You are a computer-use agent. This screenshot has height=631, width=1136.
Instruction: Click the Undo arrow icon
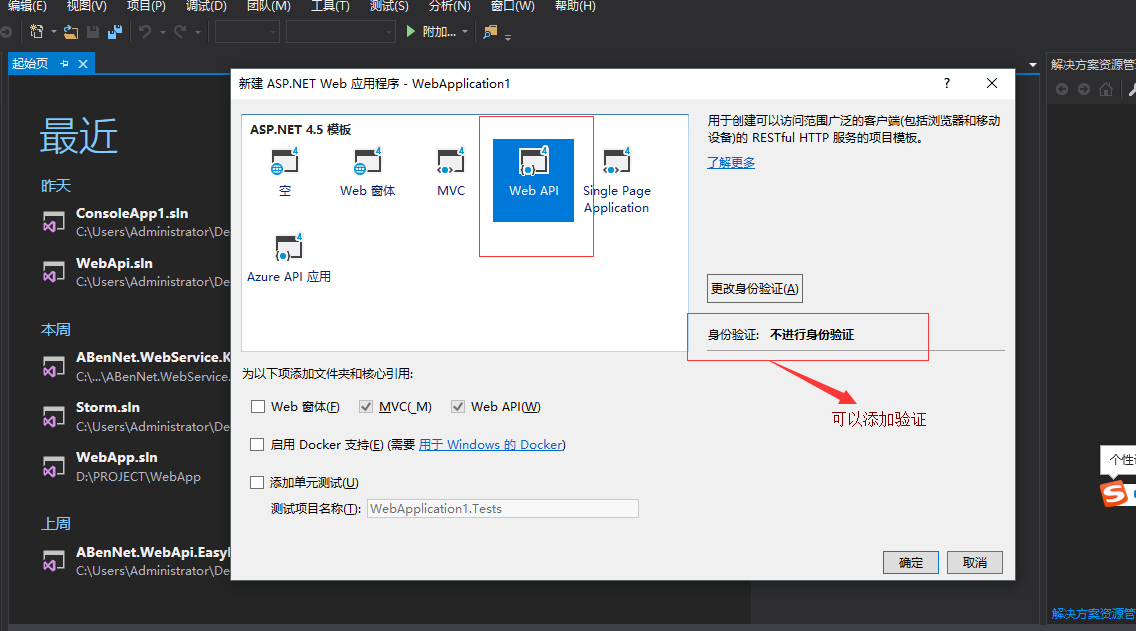(145, 32)
